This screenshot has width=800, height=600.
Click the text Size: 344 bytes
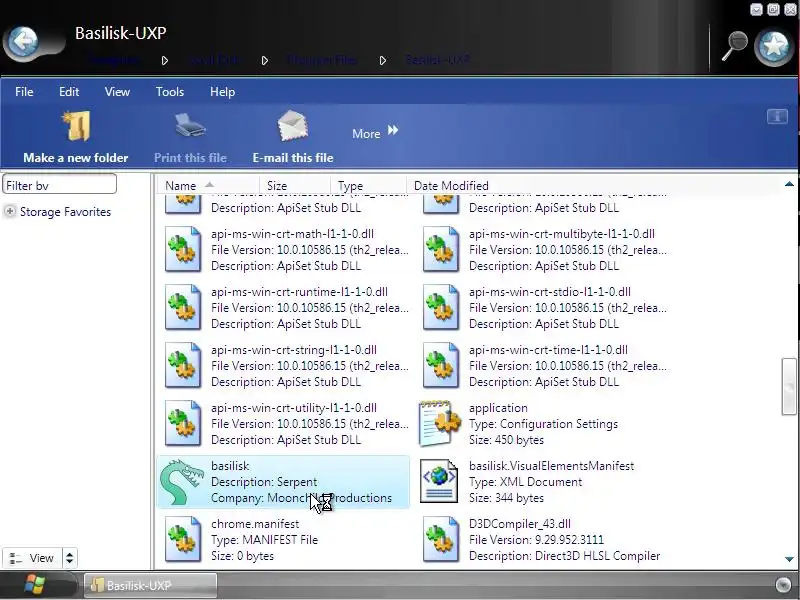point(506,498)
